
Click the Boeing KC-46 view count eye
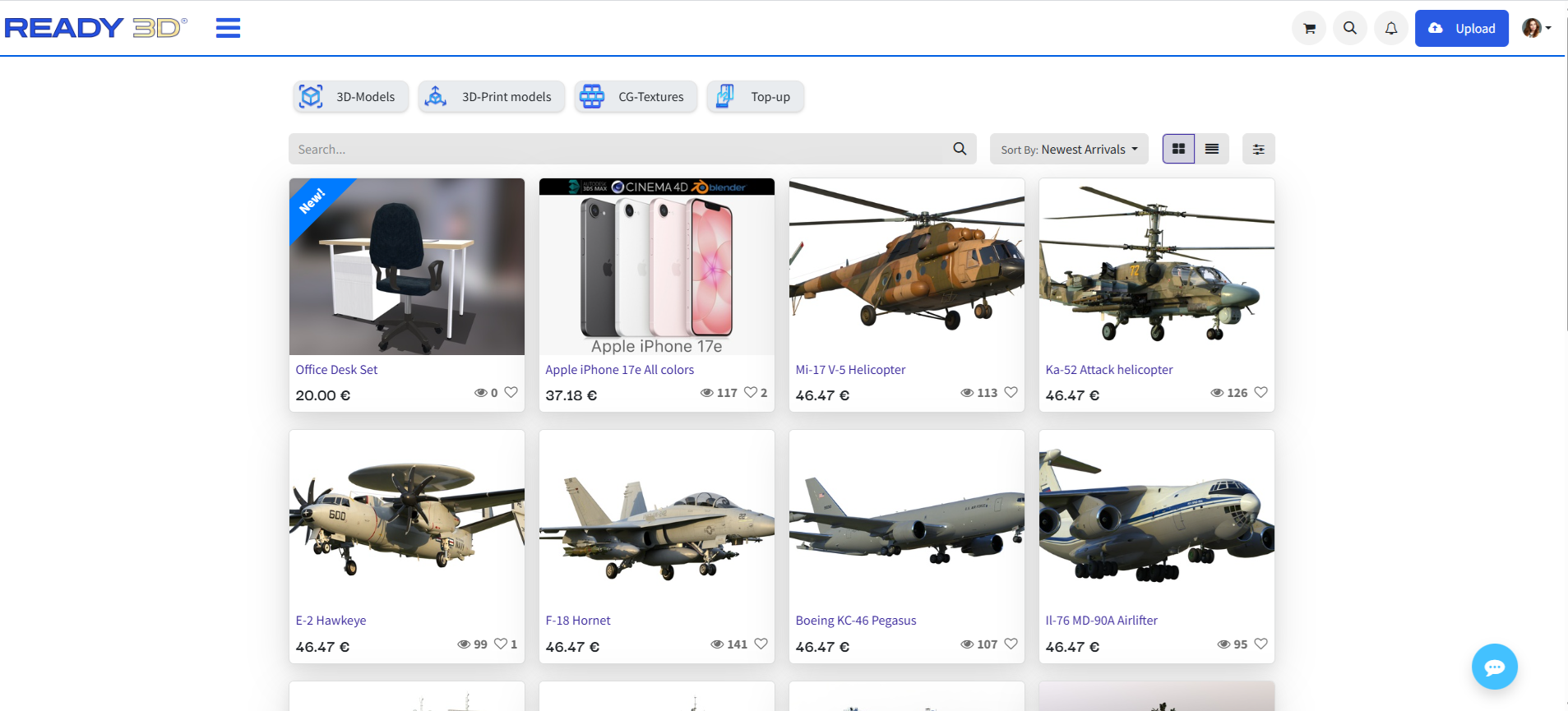coord(967,644)
